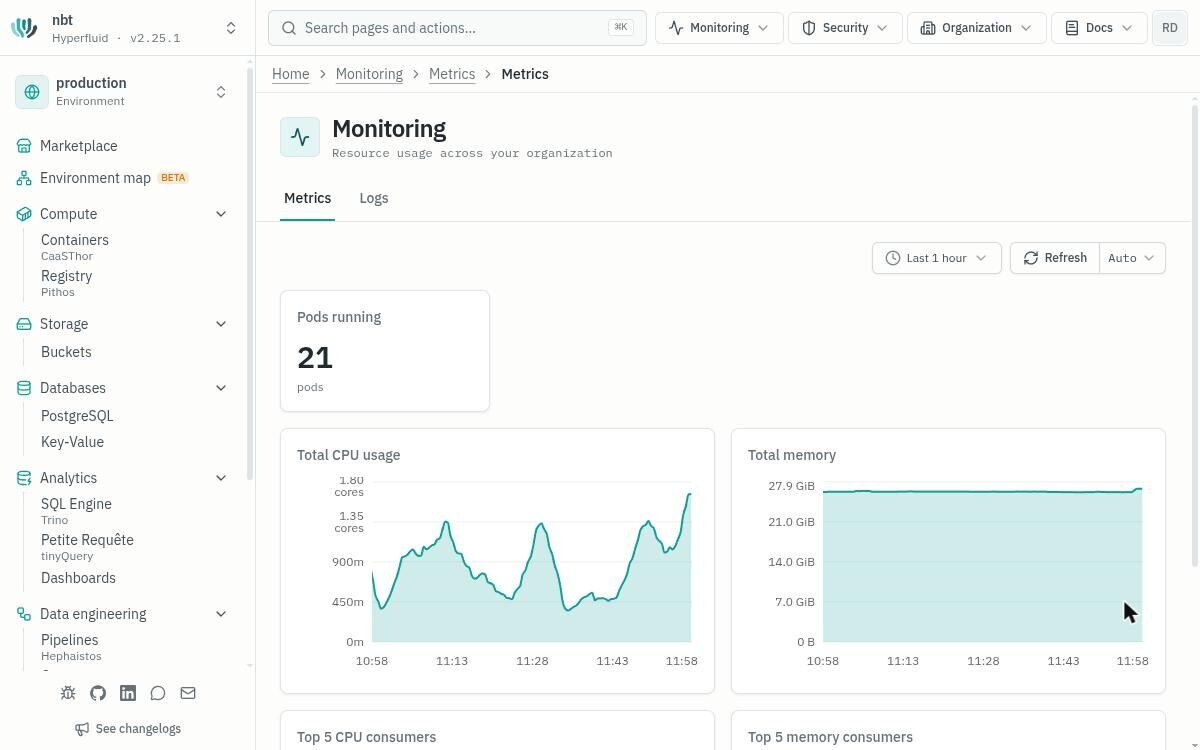The width and height of the screenshot is (1200, 750).
Task: Click the RD user avatar button
Action: [1170, 28]
